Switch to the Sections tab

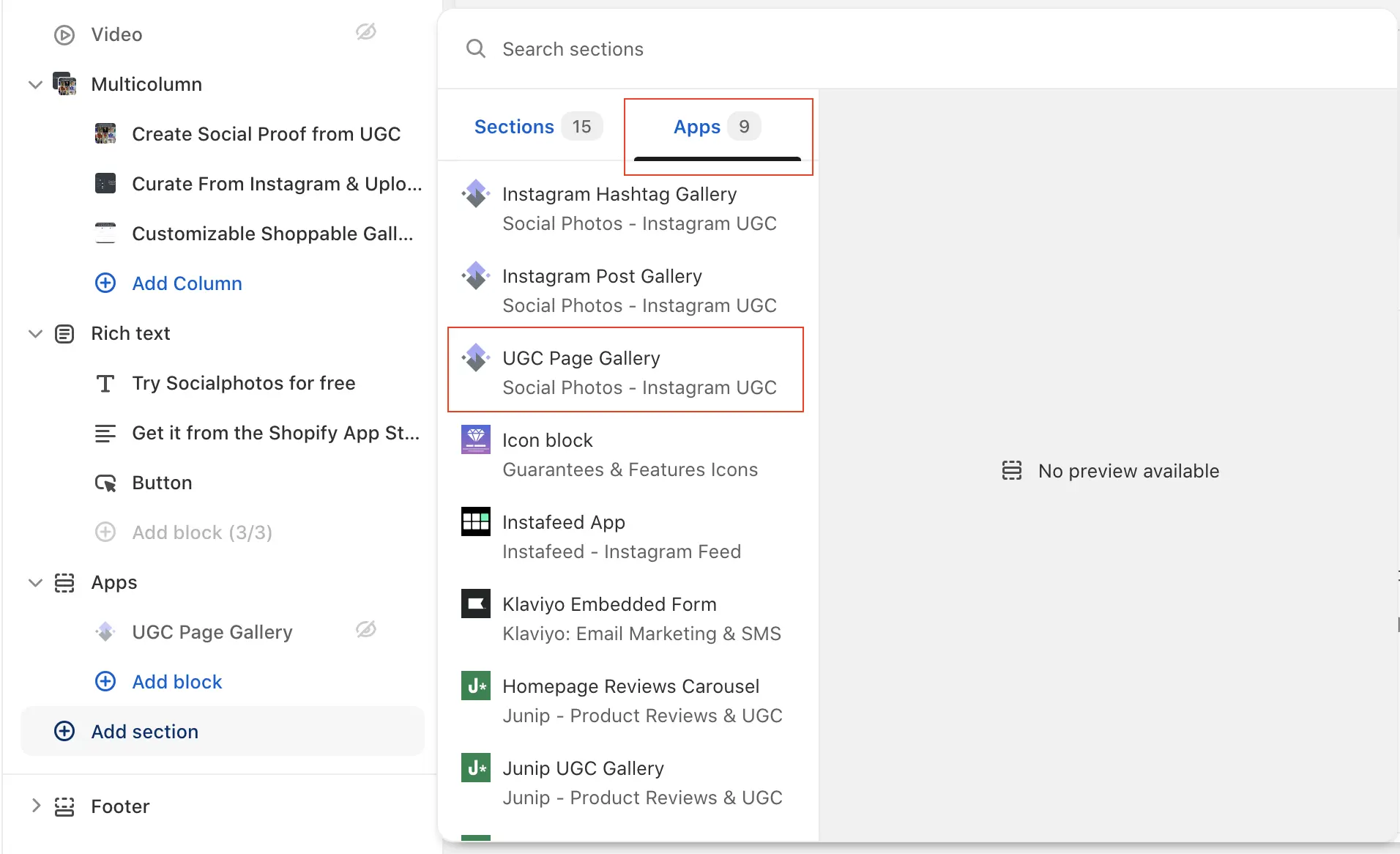(x=538, y=127)
